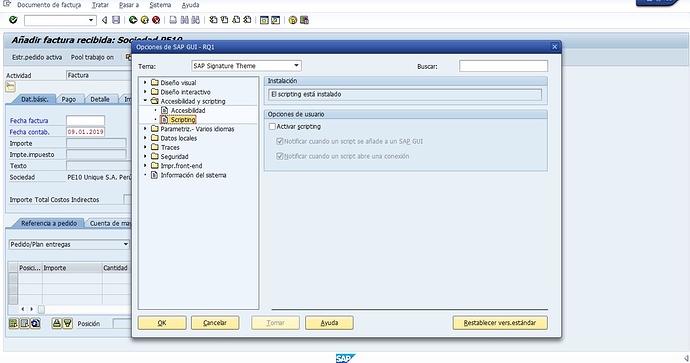Click the red Cancel icon in toolbar
The height and width of the screenshot is (363, 690).
tap(156, 20)
